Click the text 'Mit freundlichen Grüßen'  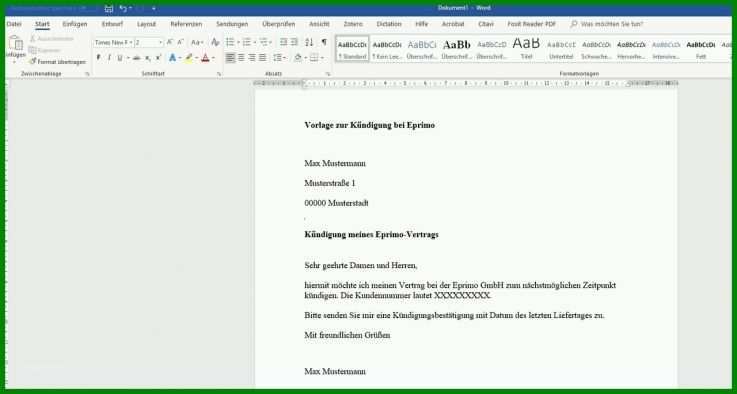pyautogui.click(x=347, y=335)
